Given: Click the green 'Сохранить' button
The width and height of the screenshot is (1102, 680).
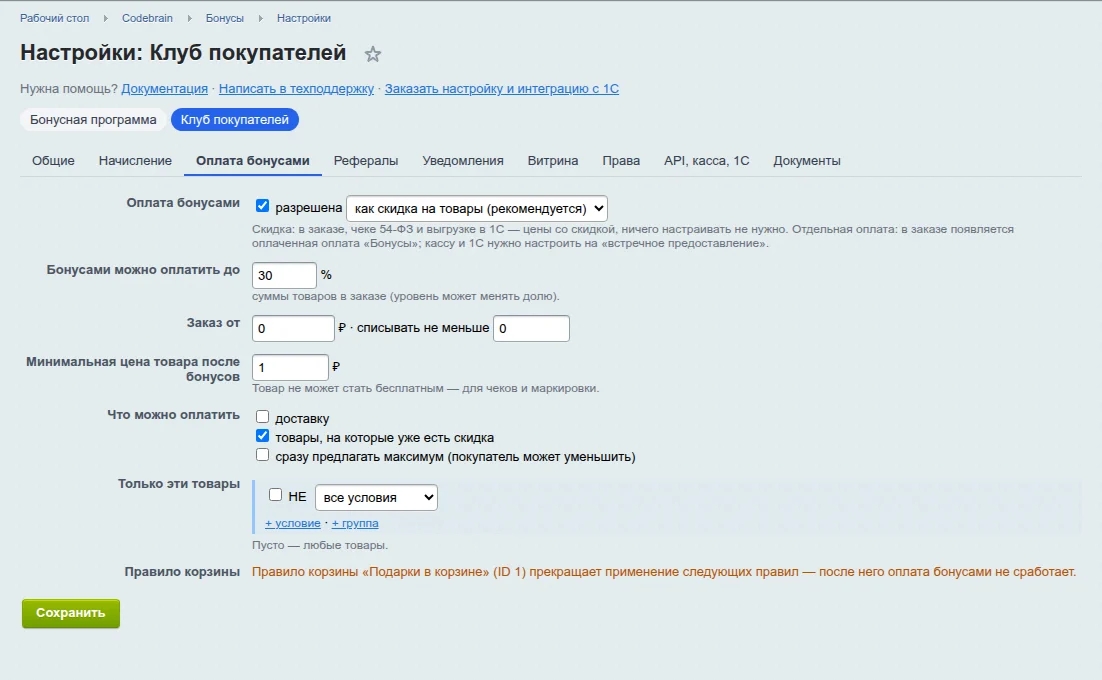Looking at the screenshot, I should pyautogui.click(x=71, y=613).
